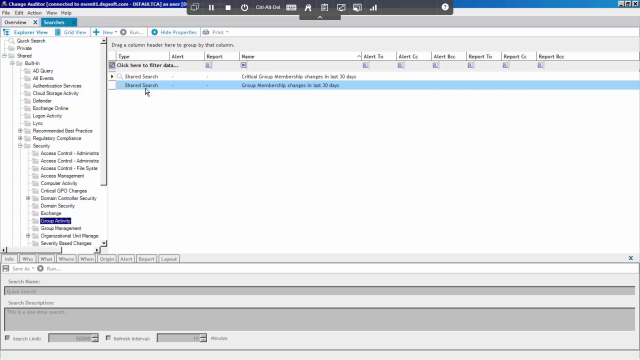Select the Logon Activity folder
Screen dimensions: 640x360
(x=47, y=116)
